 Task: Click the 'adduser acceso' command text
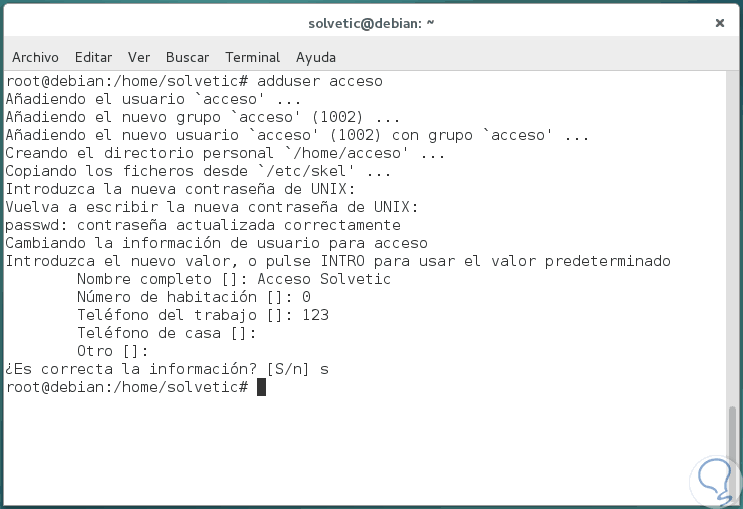point(320,80)
